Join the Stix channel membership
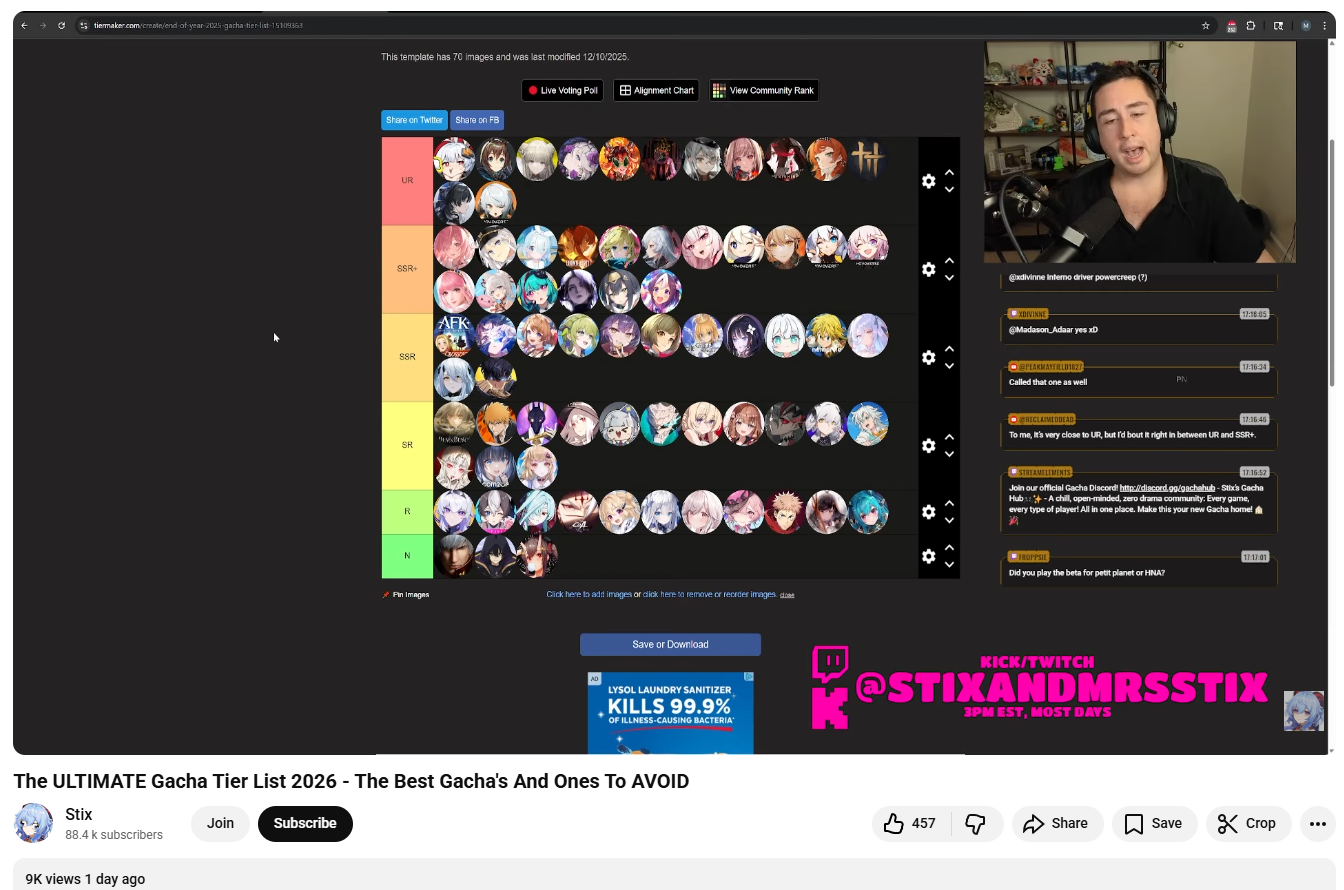The width and height of the screenshot is (1344, 890). tap(220, 823)
